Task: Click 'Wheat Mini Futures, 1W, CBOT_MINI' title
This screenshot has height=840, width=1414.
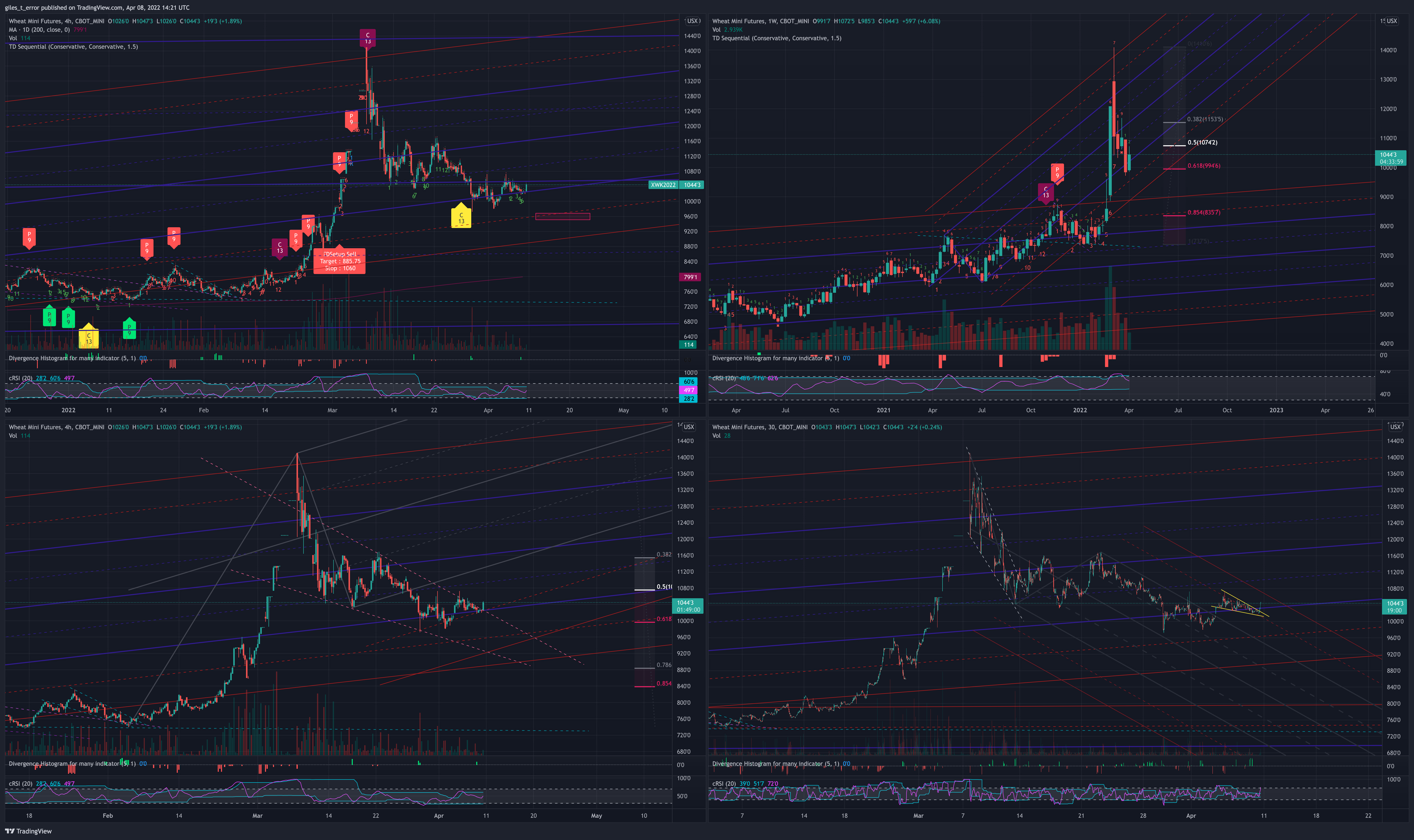Action: (760, 21)
